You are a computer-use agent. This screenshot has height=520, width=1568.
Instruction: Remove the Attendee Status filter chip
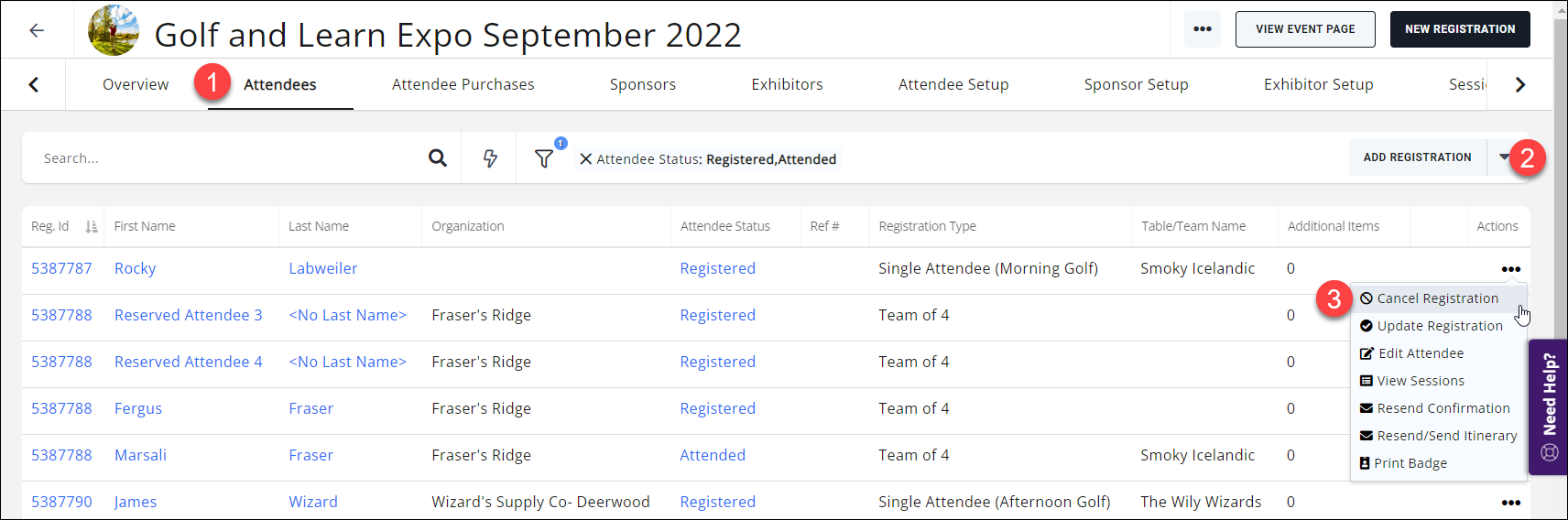(586, 159)
